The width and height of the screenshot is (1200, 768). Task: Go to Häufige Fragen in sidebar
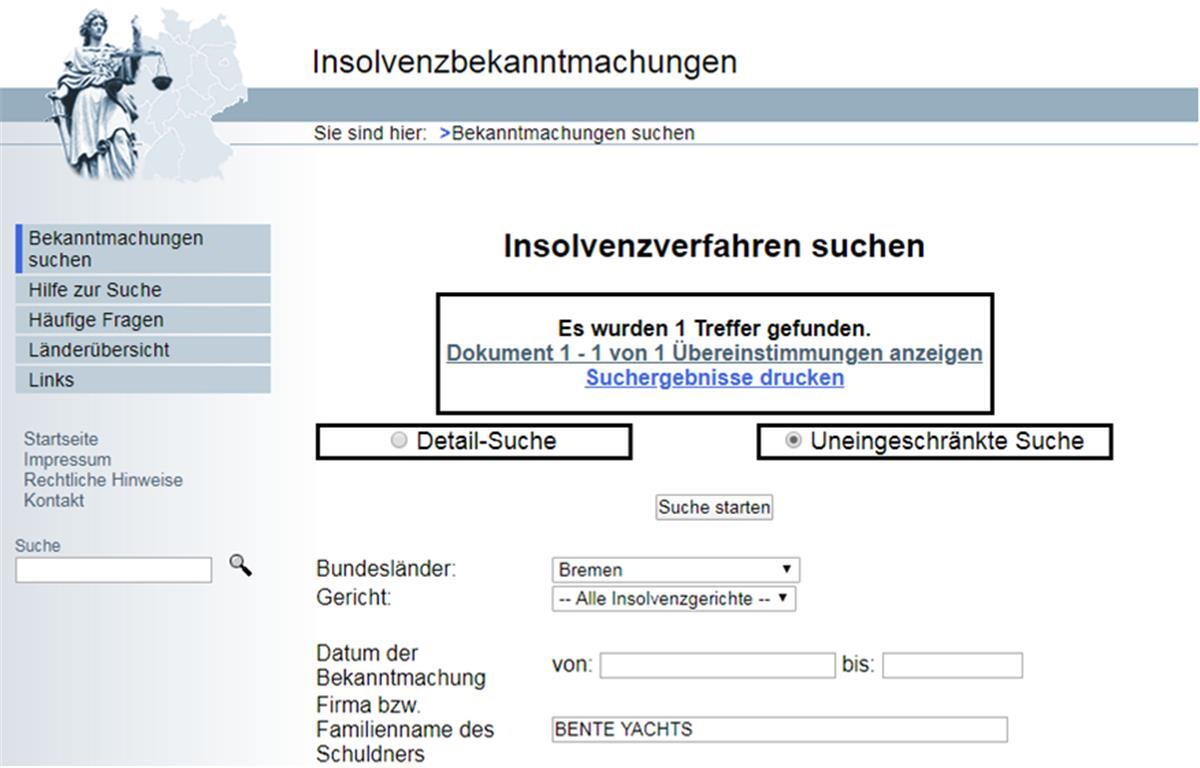pos(96,320)
